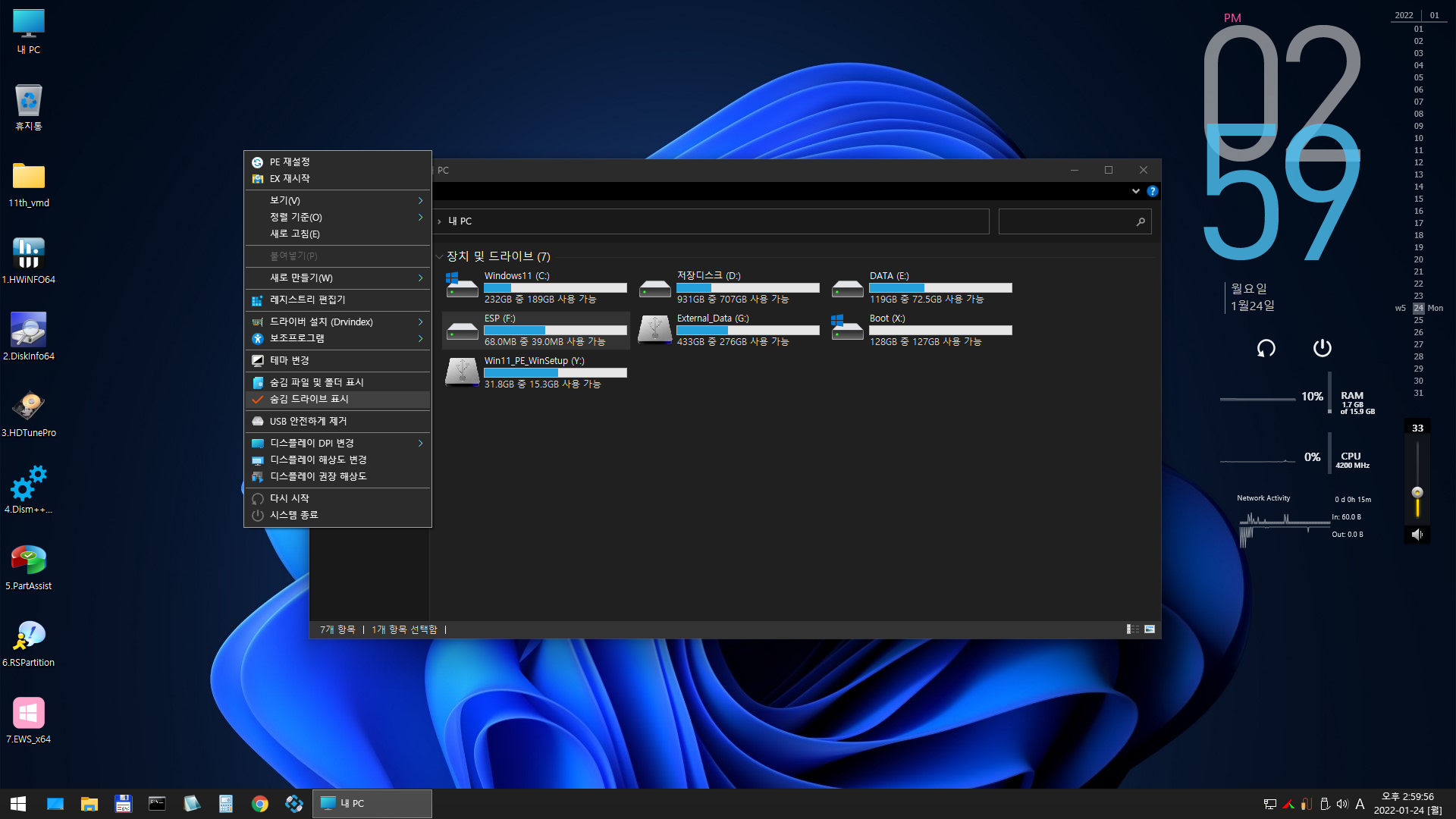
Task: Choose 다시 시작 from context menu
Action: coord(338,498)
